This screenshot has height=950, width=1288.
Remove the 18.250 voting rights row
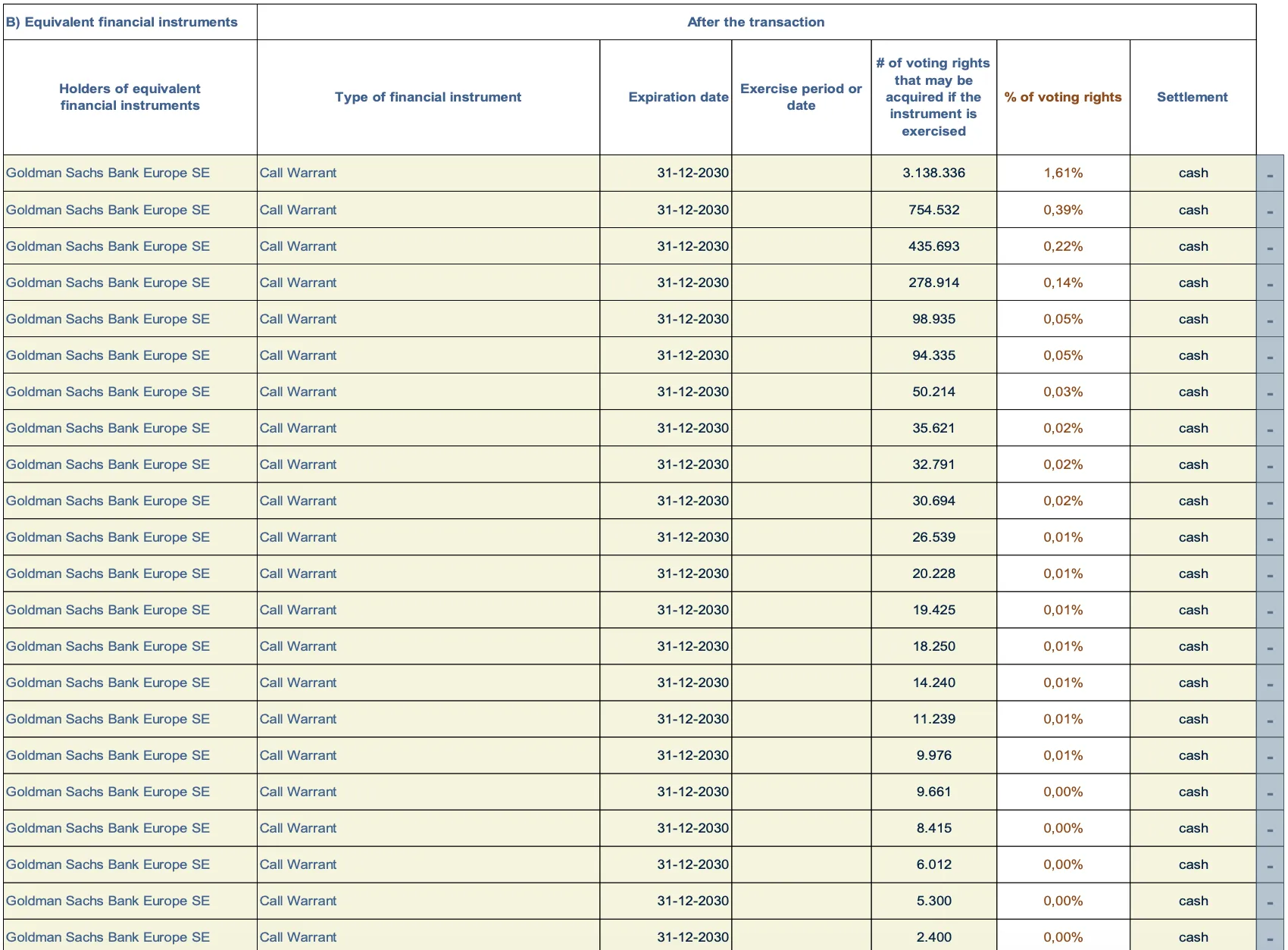click(1270, 646)
